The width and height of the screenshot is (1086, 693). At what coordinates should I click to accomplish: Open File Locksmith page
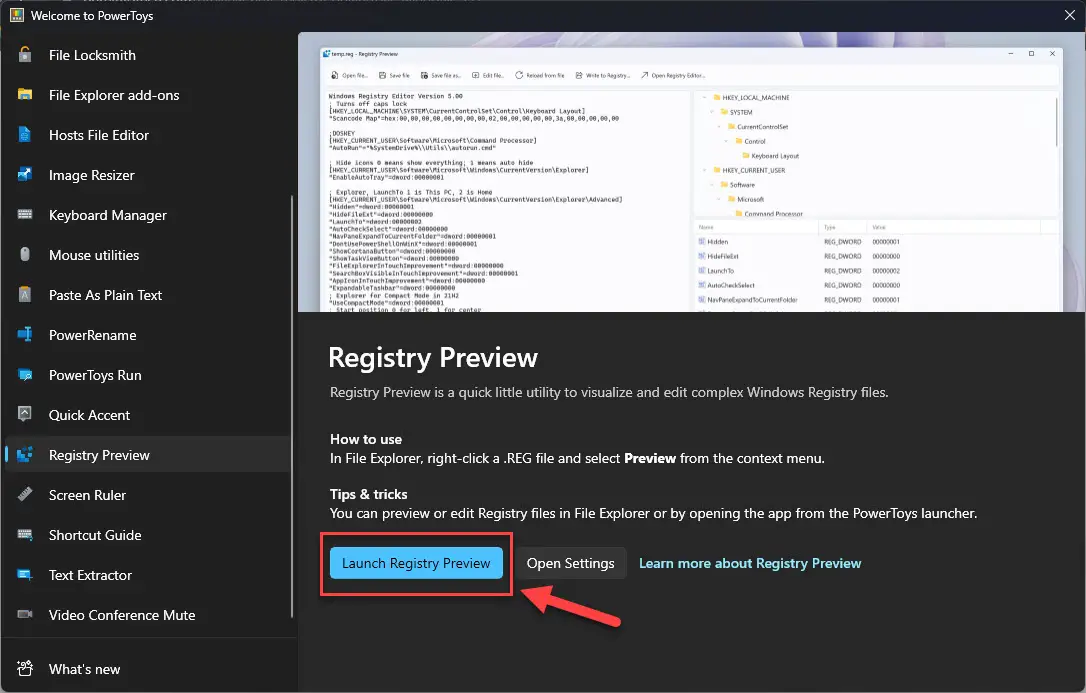point(92,55)
